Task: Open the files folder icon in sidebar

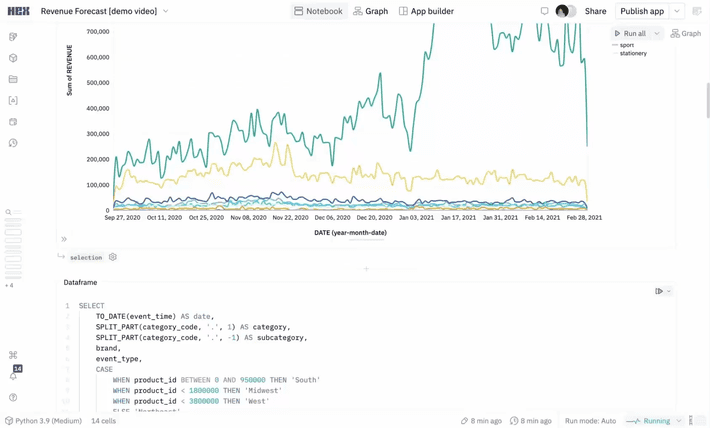Action: (13, 79)
